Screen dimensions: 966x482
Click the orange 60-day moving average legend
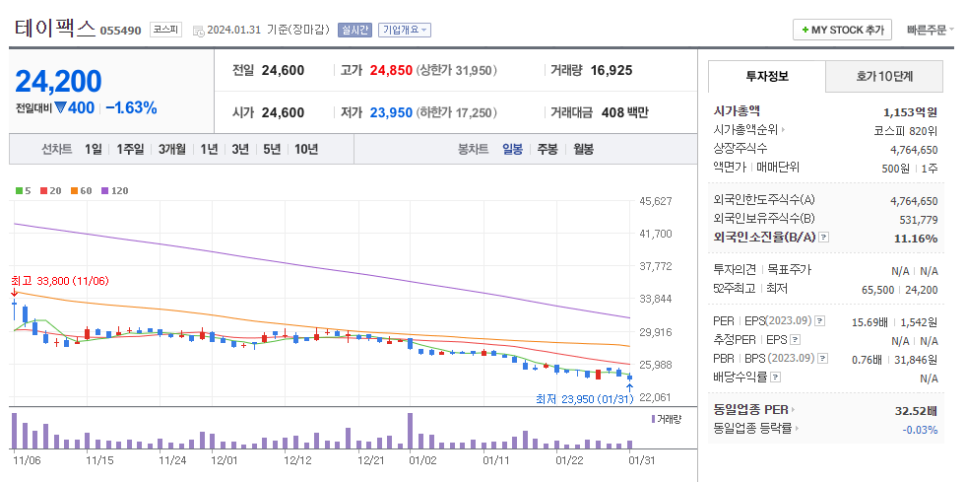[x=82, y=191]
